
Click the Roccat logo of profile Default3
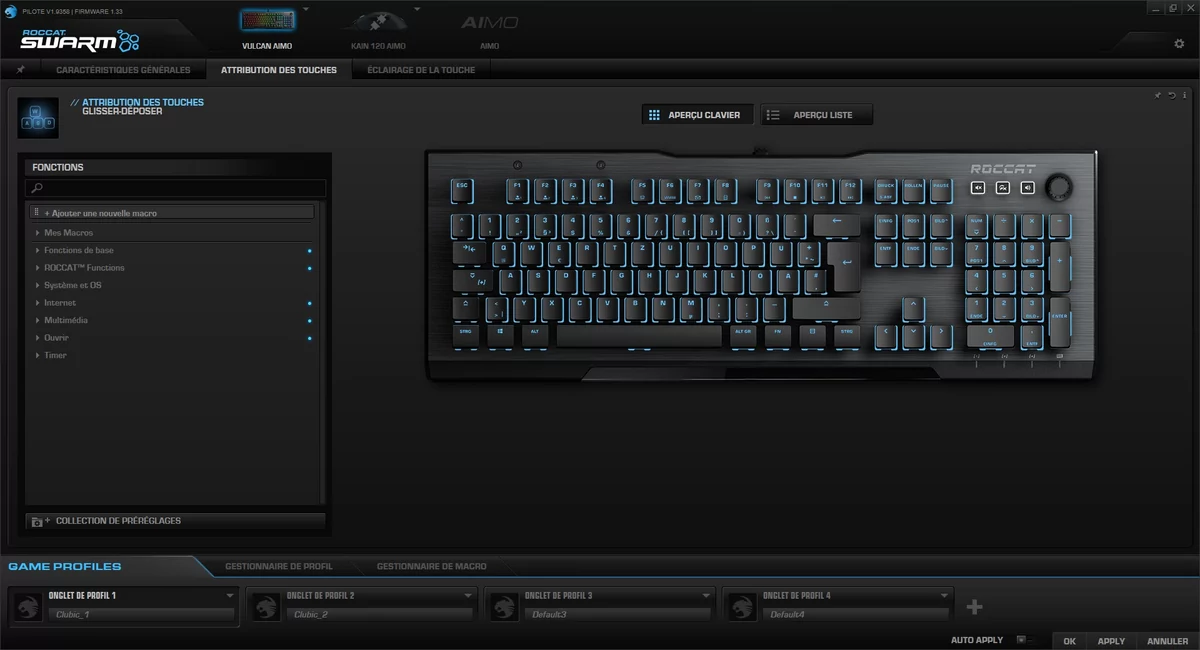tap(503, 606)
